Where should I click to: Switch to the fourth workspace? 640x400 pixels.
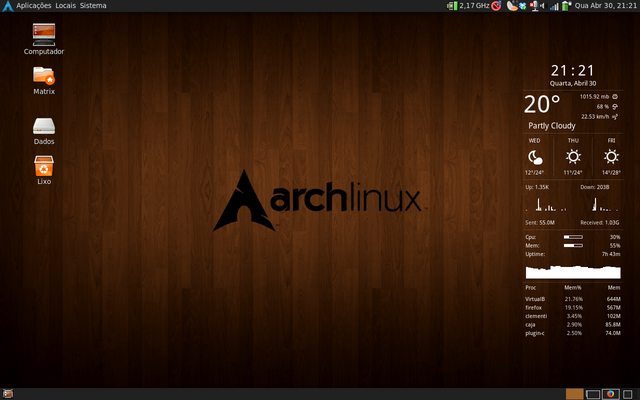[x=628, y=394]
